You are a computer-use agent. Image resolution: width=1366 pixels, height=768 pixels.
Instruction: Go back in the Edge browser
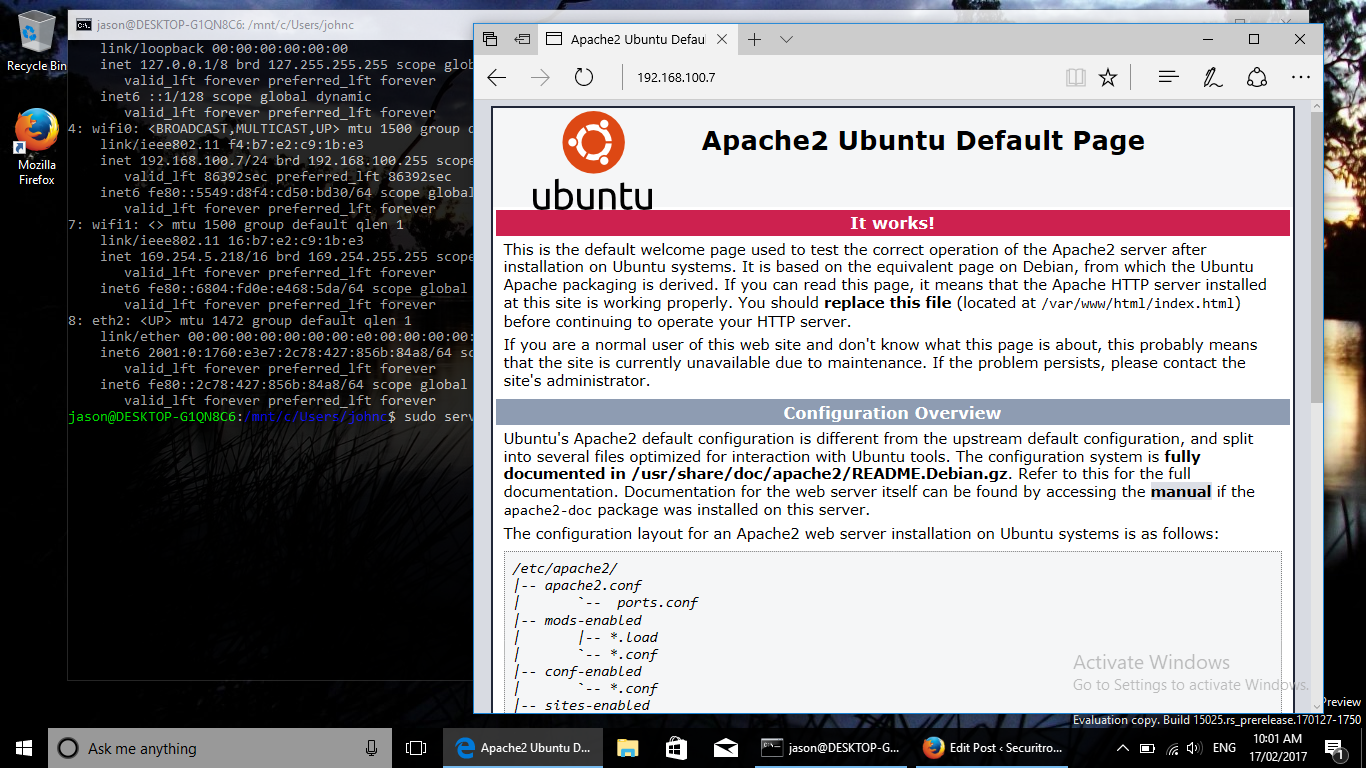tap(496, 78)
